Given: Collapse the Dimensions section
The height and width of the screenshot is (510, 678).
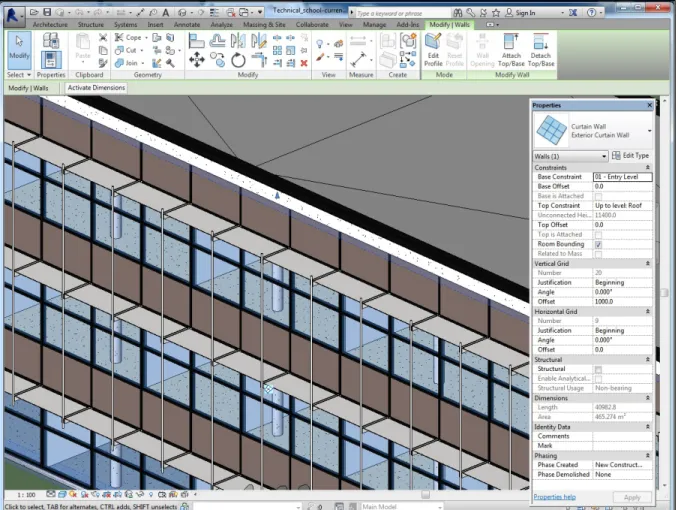Looking at the screenshot, I should (x=647, y=398).
